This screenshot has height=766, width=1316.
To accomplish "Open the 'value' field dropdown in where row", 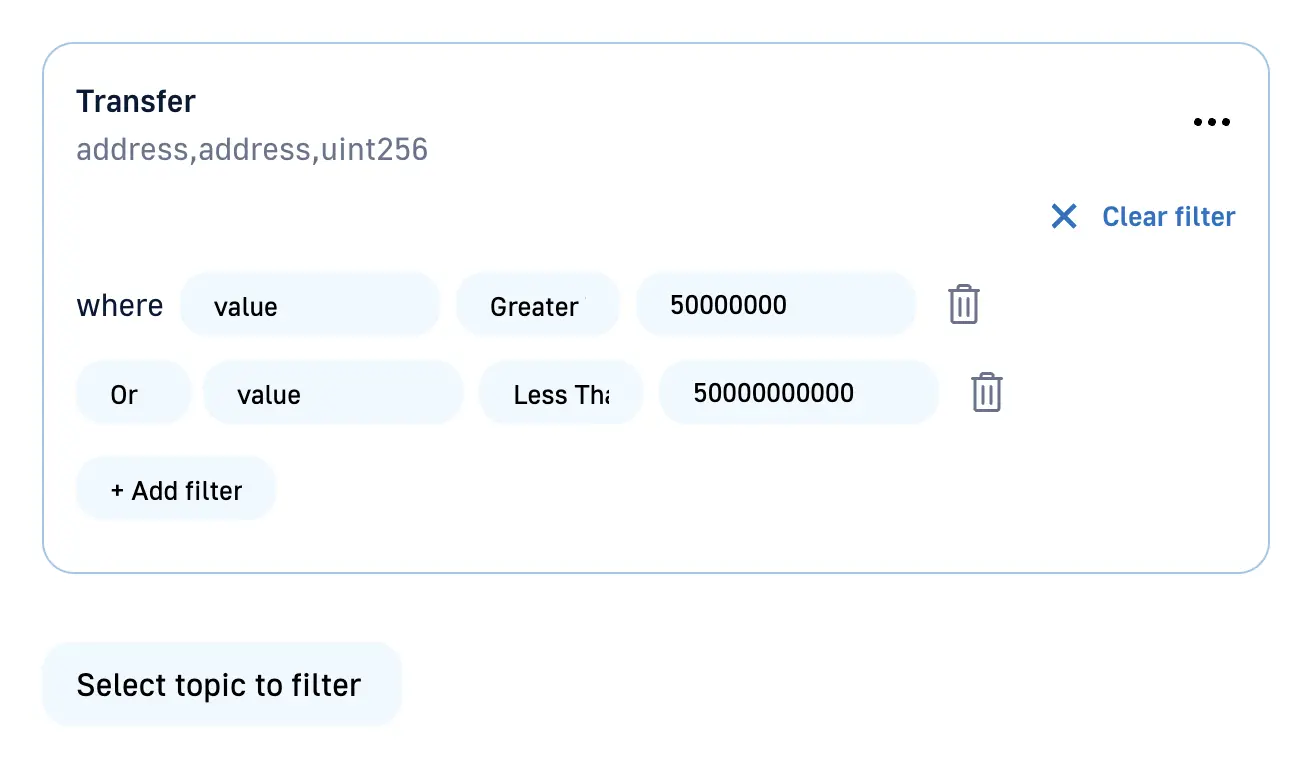I will click(309, 305).
